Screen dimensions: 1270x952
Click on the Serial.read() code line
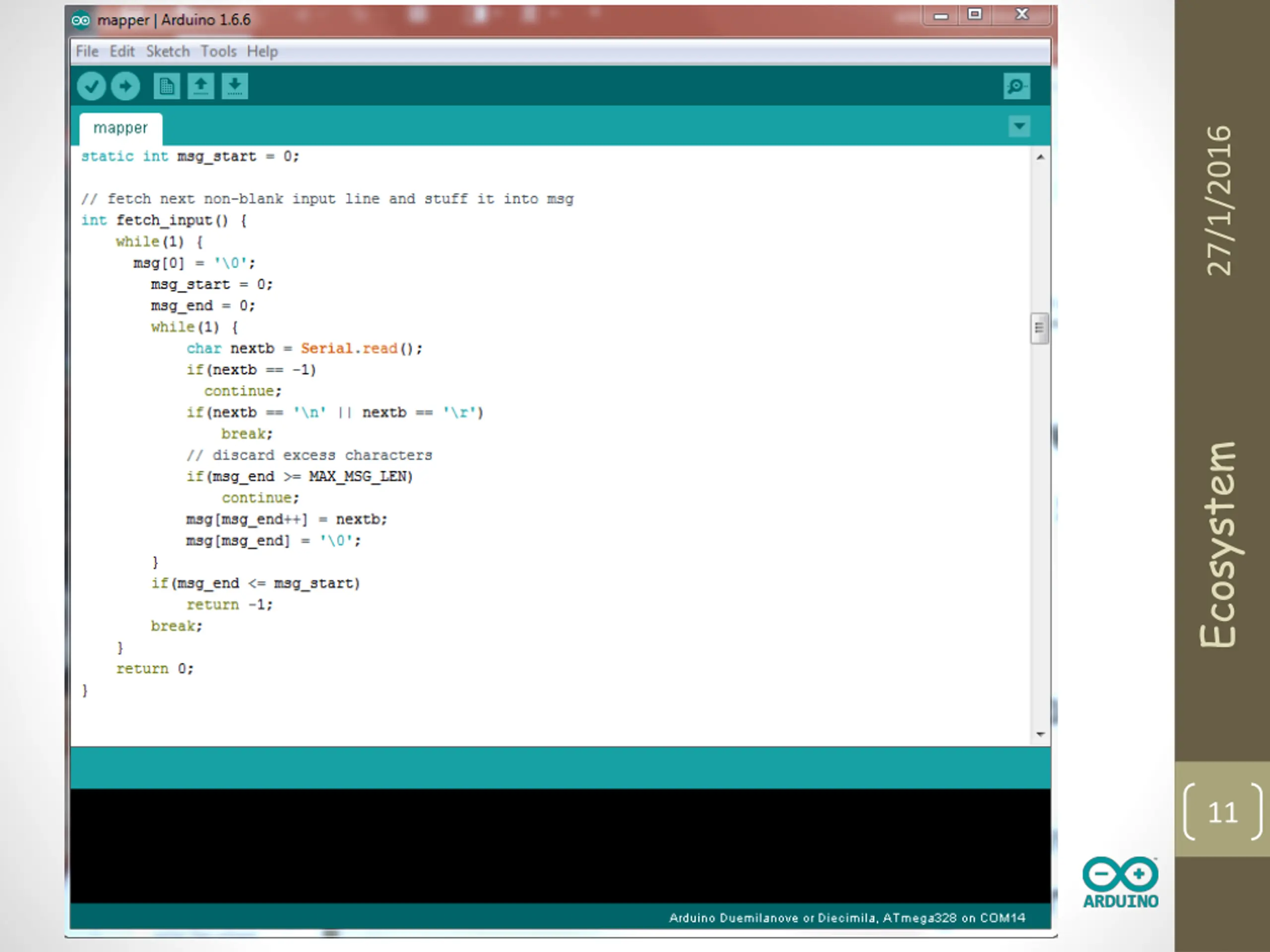(x=304, y=348)
